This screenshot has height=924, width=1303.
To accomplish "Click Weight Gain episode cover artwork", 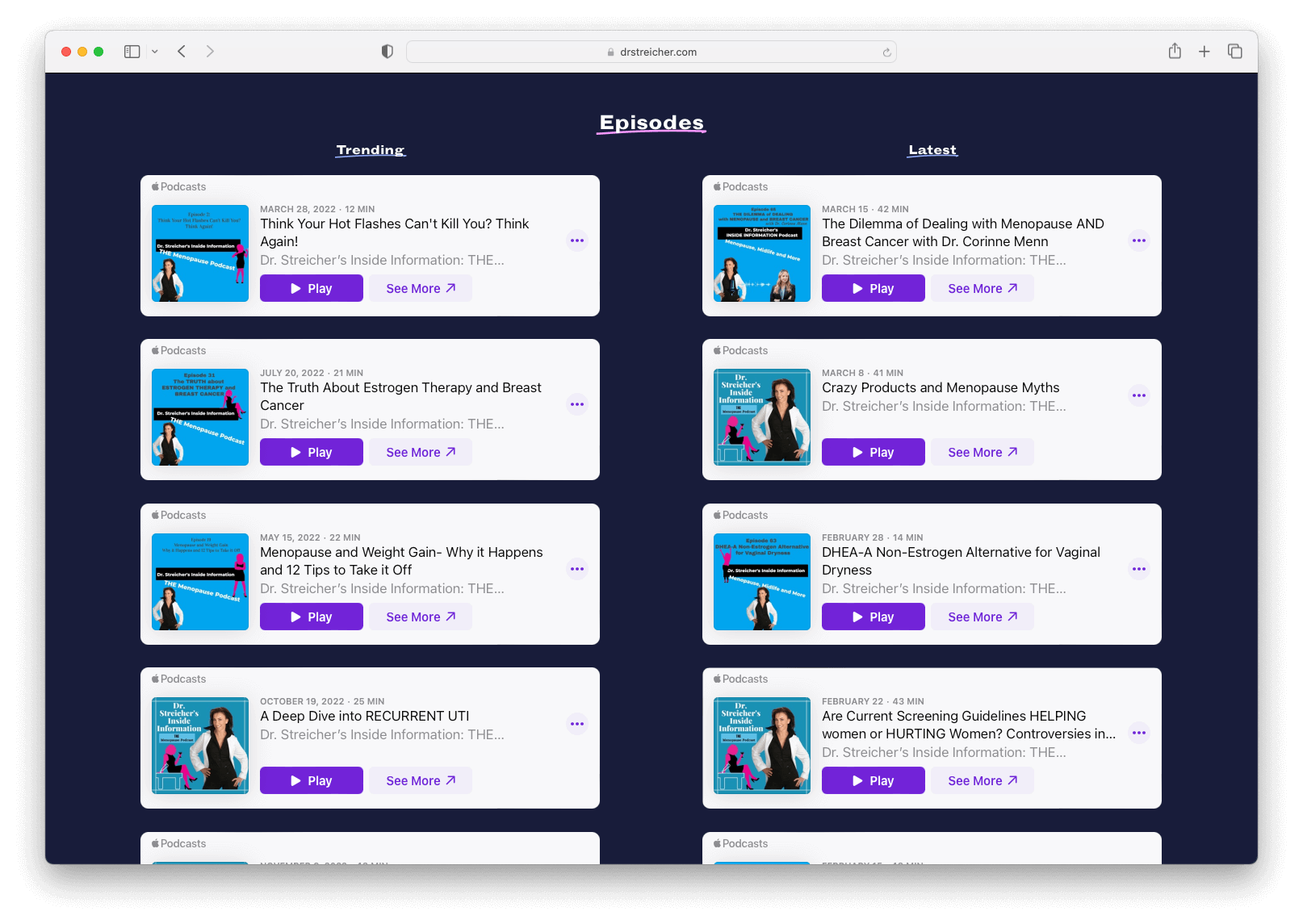I will click(200, 582).
